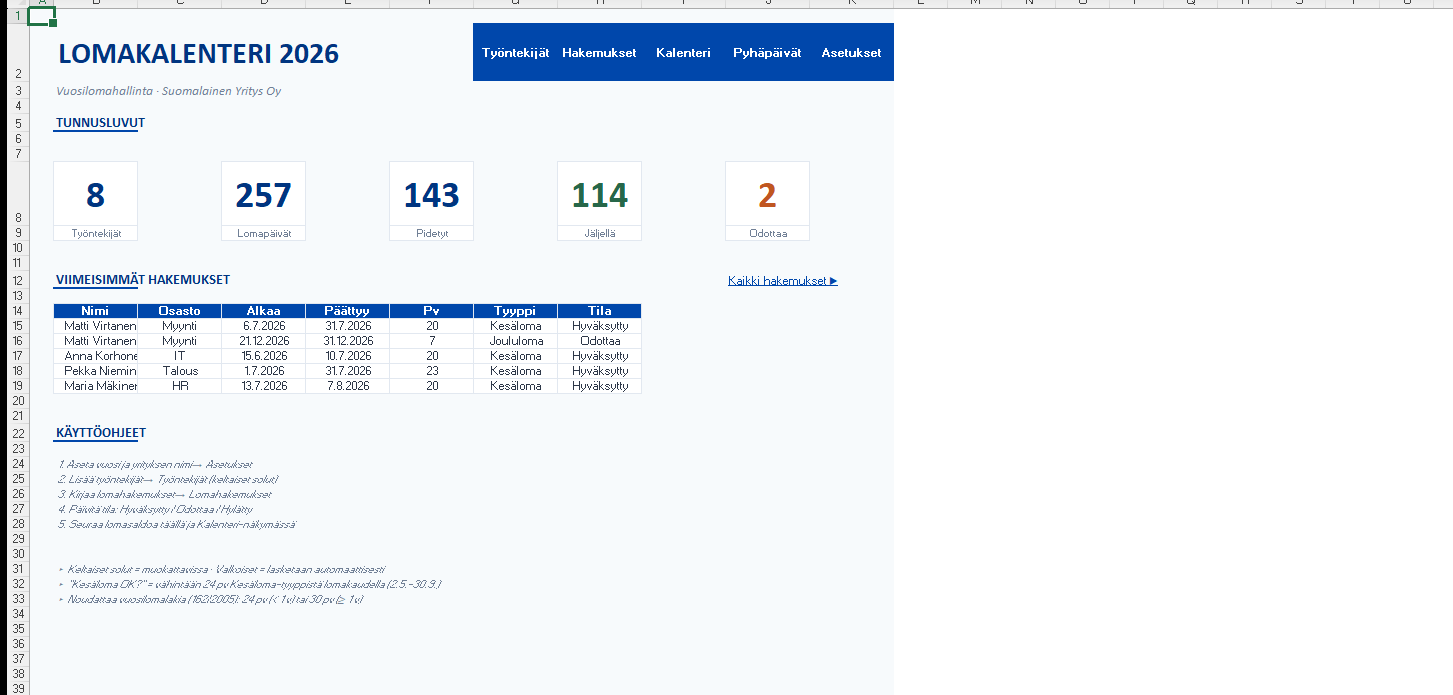Go to the Hakemukset sheet
Image resolution: width=1453 pixels, height=695 pixels.
[599, 53]
